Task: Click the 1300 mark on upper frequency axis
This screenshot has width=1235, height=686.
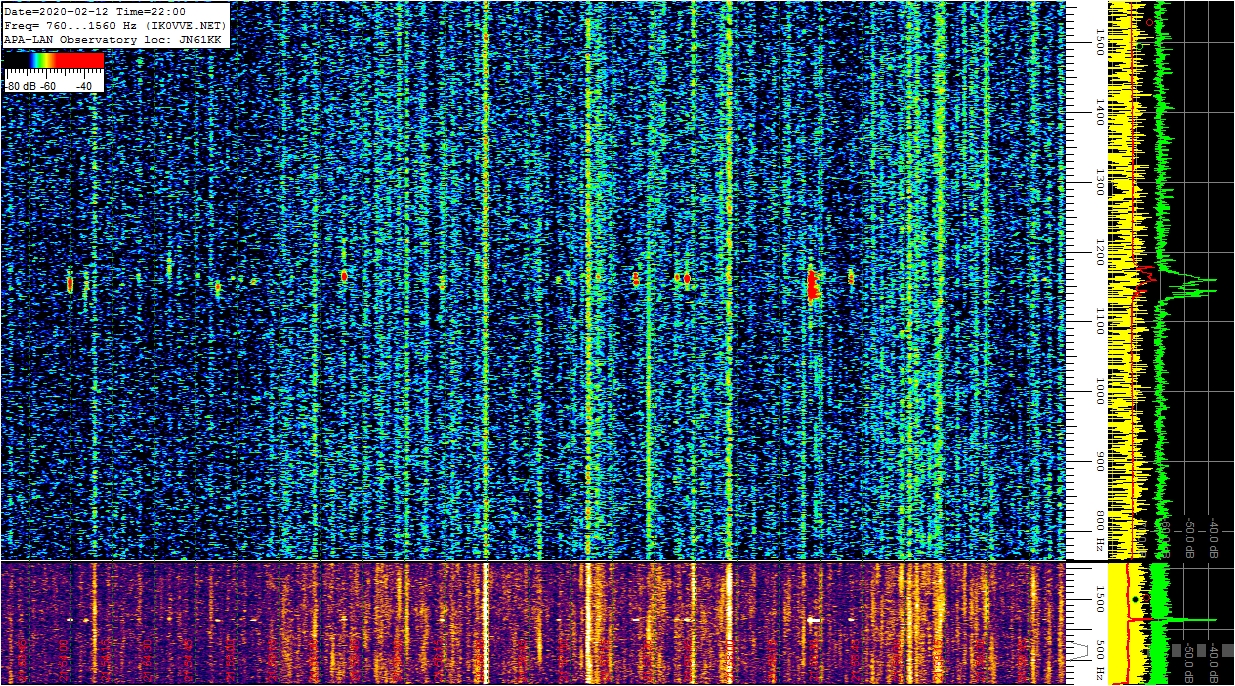Action: (x=1100, y=182)
